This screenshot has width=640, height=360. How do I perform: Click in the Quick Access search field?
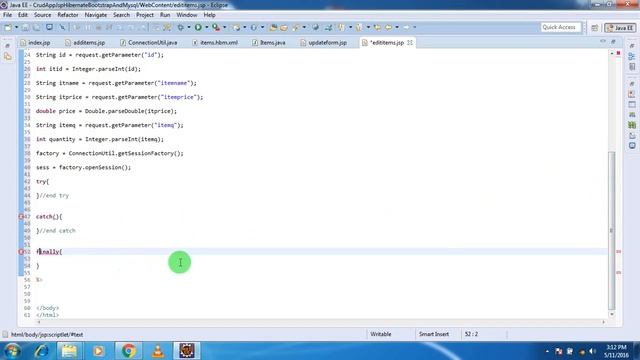560,27
